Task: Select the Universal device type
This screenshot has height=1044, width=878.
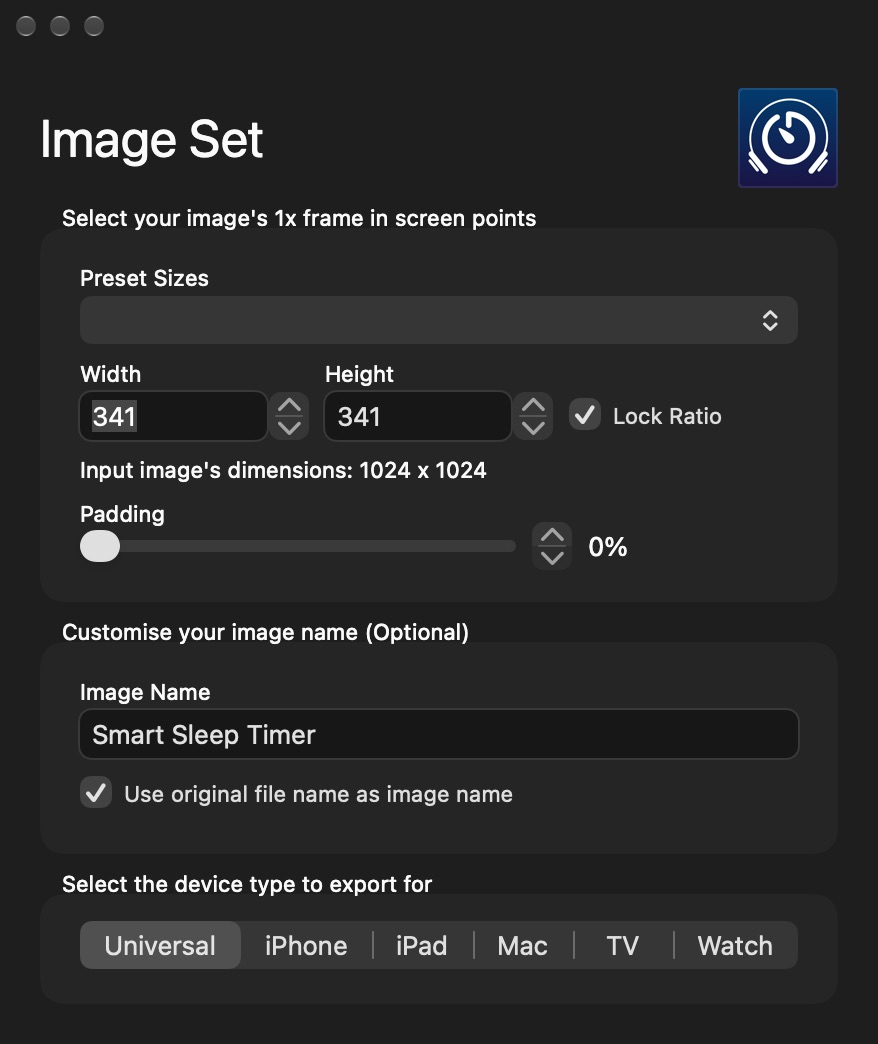Action: pyautogui.click(x=160, y=945)
